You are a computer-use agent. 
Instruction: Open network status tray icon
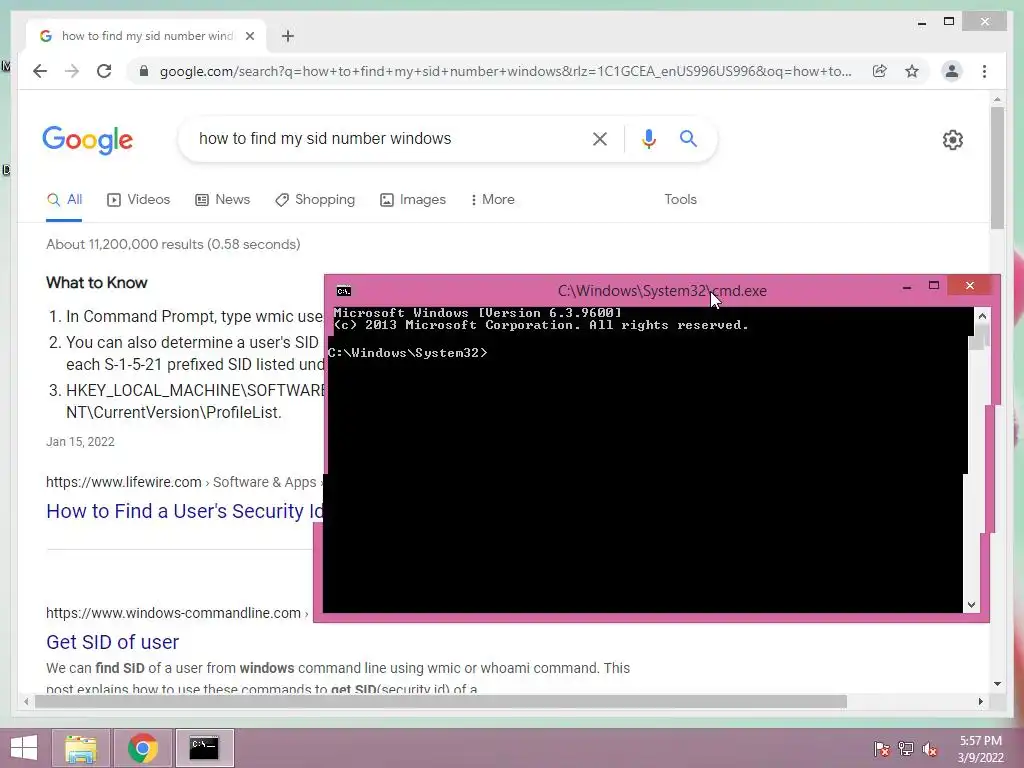coord(906,749)
